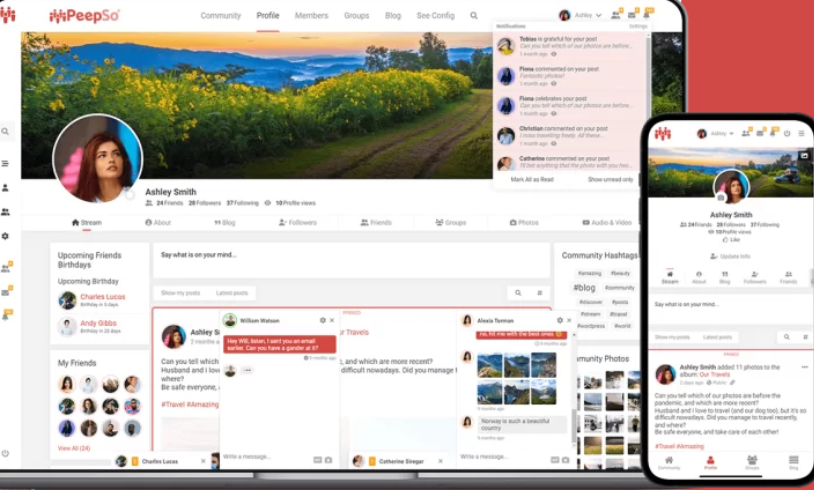This screenshot has height=490, width=814.
Task: Close the Alexia Torman chat window
Action: tap(569, 320)
